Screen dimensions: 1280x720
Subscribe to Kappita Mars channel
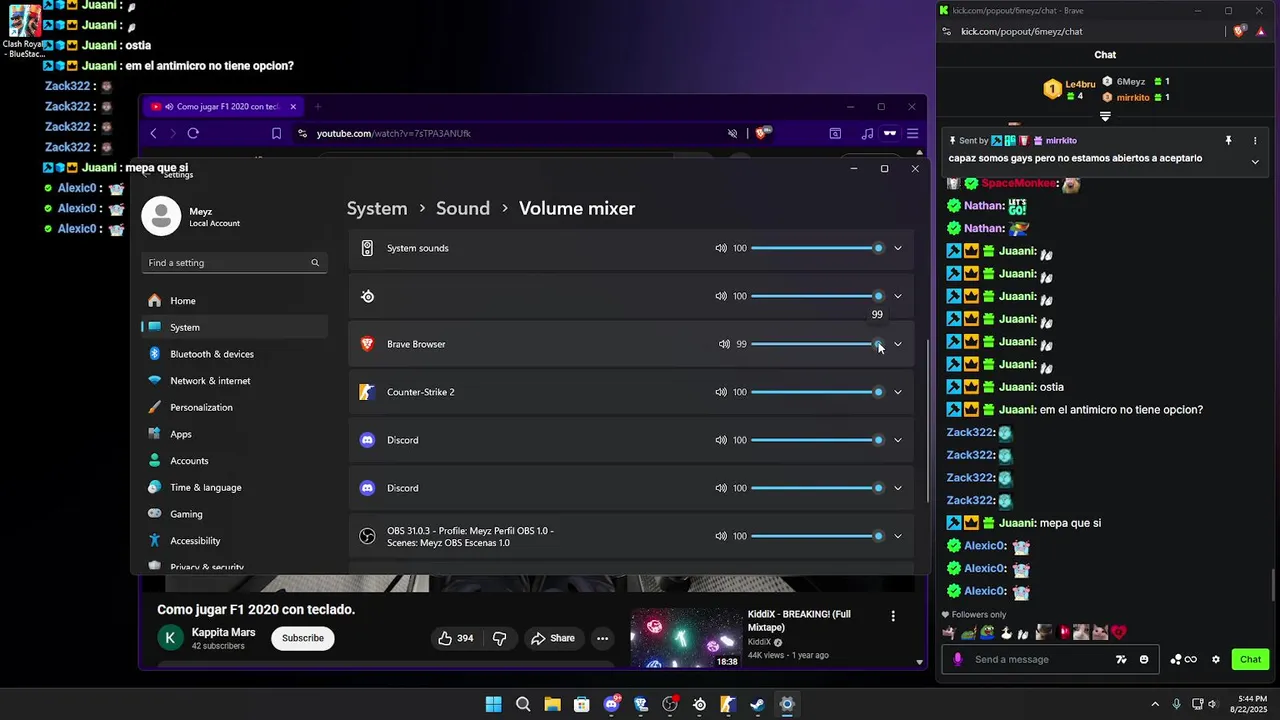tap(303, 638)
